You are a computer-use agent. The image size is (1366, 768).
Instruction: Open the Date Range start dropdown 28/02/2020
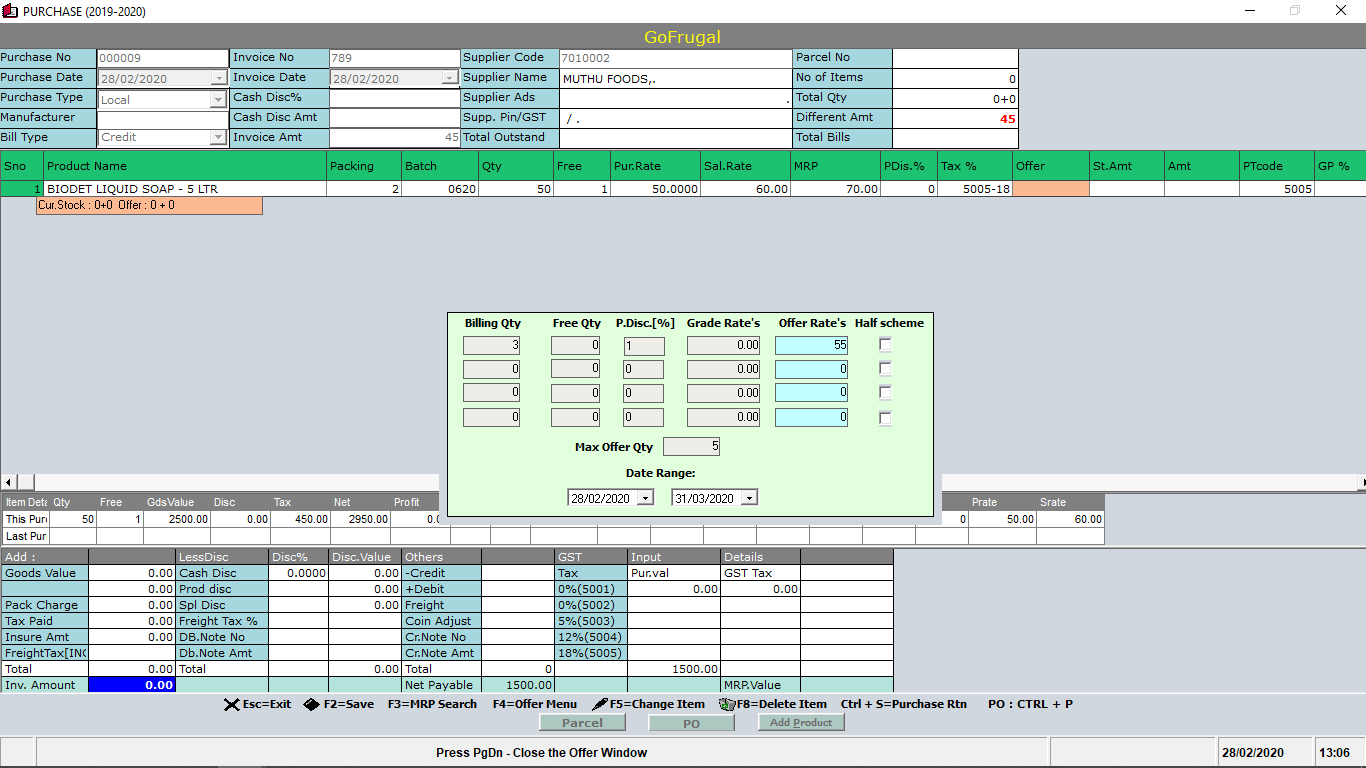[645, 498]
